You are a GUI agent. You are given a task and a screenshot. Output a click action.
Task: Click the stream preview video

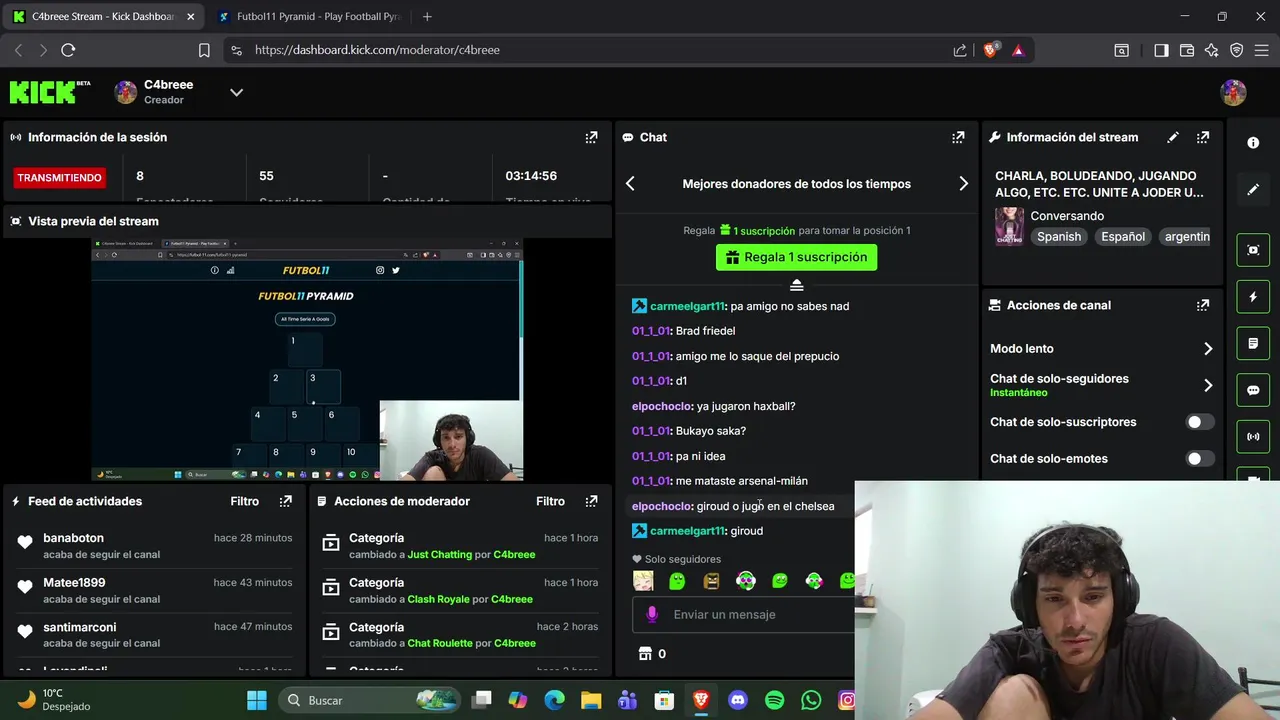tap(307, 359)
